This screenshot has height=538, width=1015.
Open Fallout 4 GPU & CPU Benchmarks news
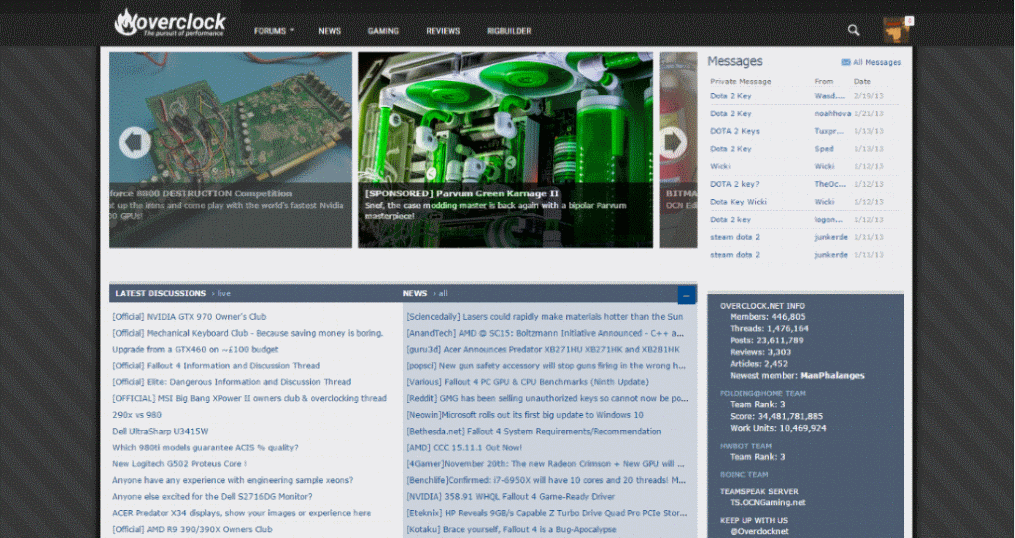tap(527, 382)
